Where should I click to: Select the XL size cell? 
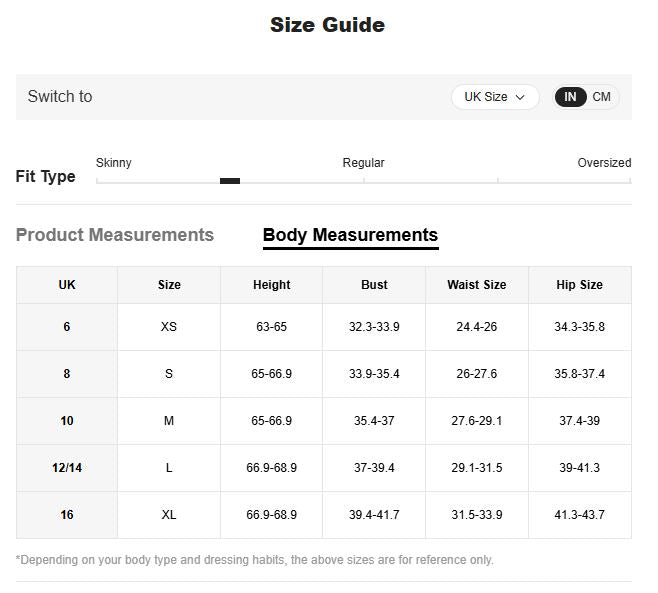coord(169,515)
